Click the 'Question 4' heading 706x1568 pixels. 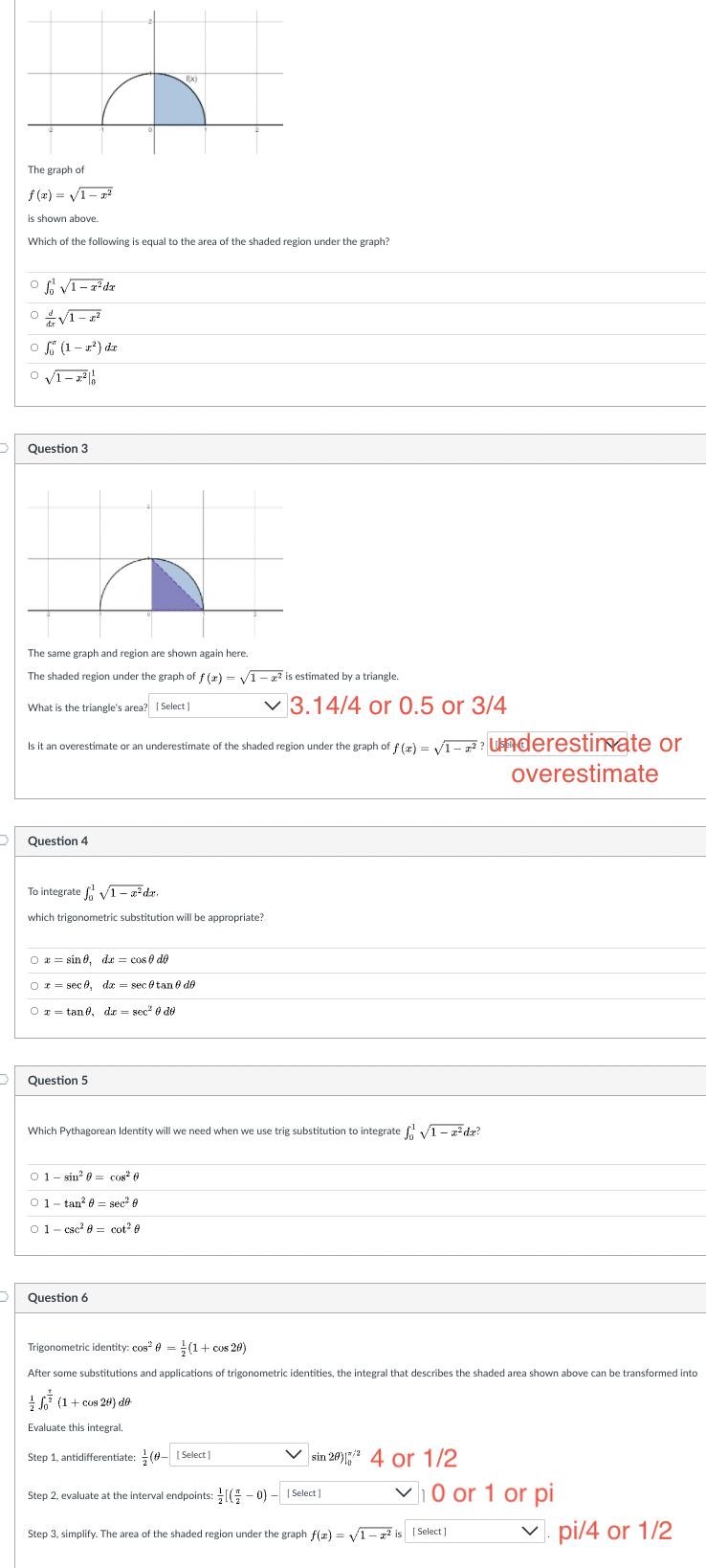click(57, 840)
